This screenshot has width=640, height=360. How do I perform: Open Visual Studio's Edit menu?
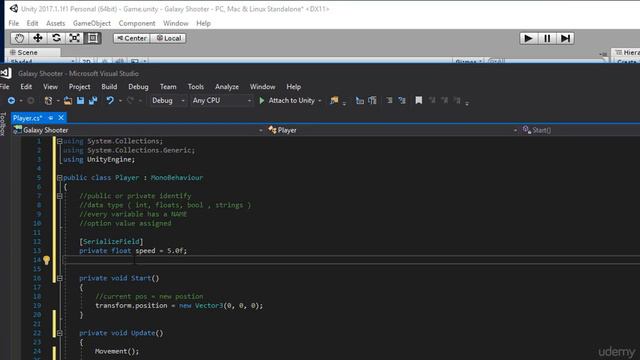(x=26, y=87)
